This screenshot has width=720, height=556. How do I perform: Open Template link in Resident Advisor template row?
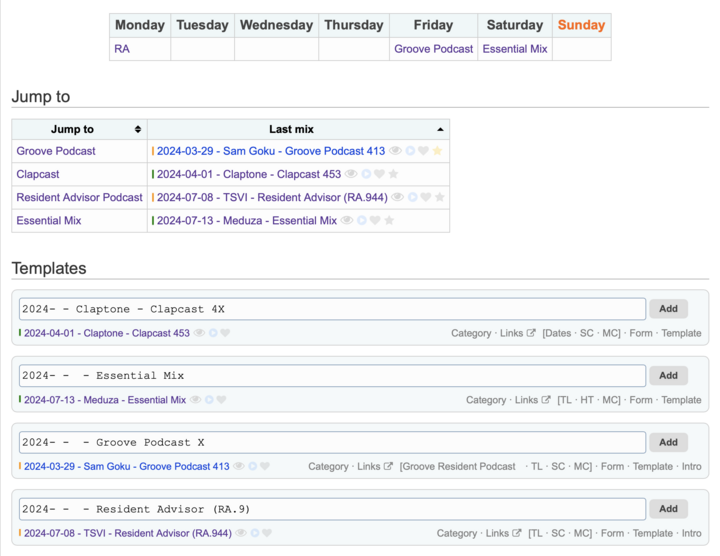point(653,533)
